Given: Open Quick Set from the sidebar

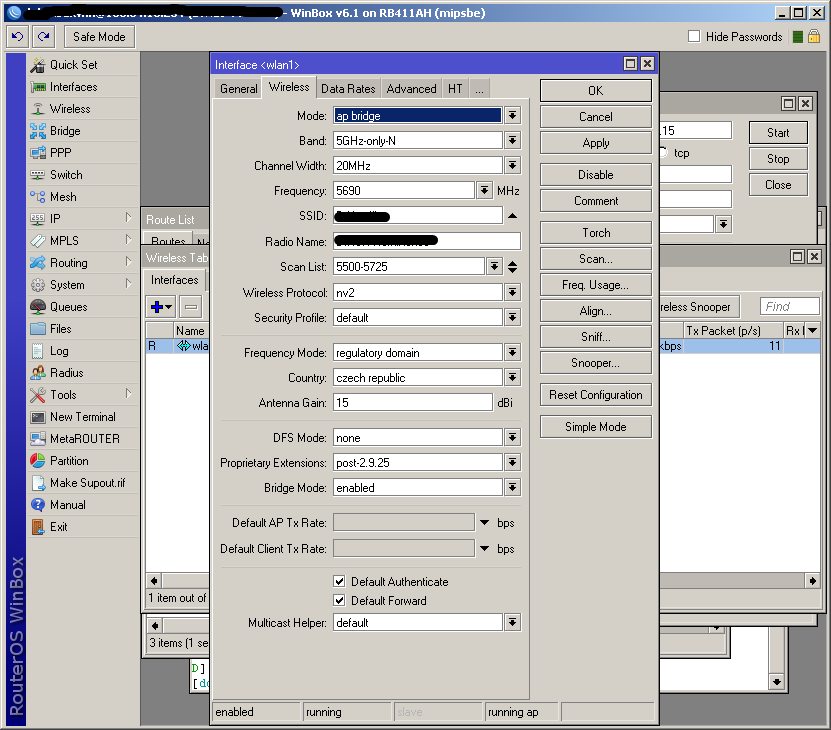Looking at the screenshot, I should pos(74,65).
